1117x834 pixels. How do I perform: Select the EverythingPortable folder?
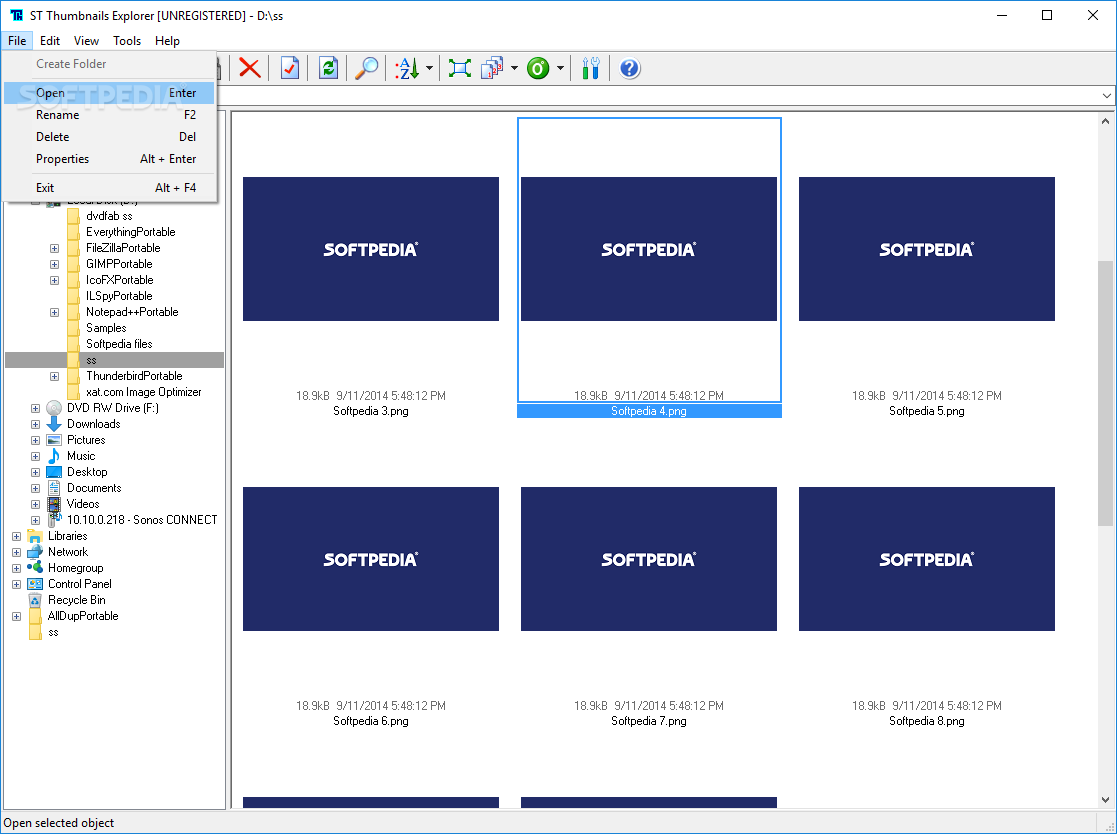coord(130,232)
